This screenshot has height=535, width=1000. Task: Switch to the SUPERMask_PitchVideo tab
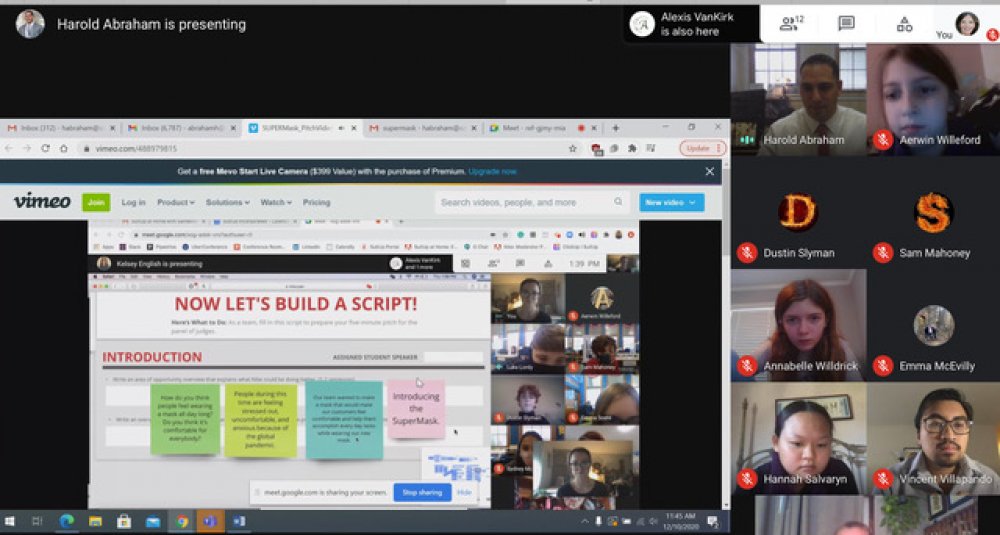pyautogui.click(x=294, y=128)
